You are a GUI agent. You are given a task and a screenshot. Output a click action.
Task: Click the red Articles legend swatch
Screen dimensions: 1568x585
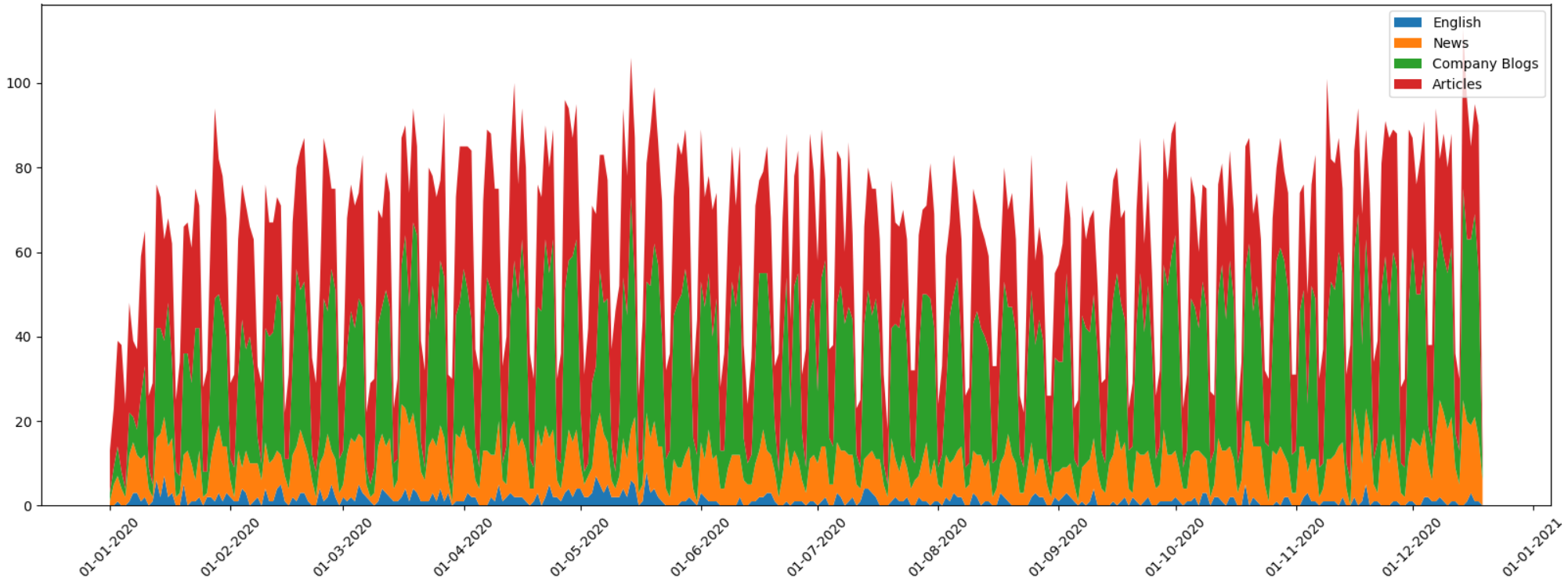[1407, 84]
